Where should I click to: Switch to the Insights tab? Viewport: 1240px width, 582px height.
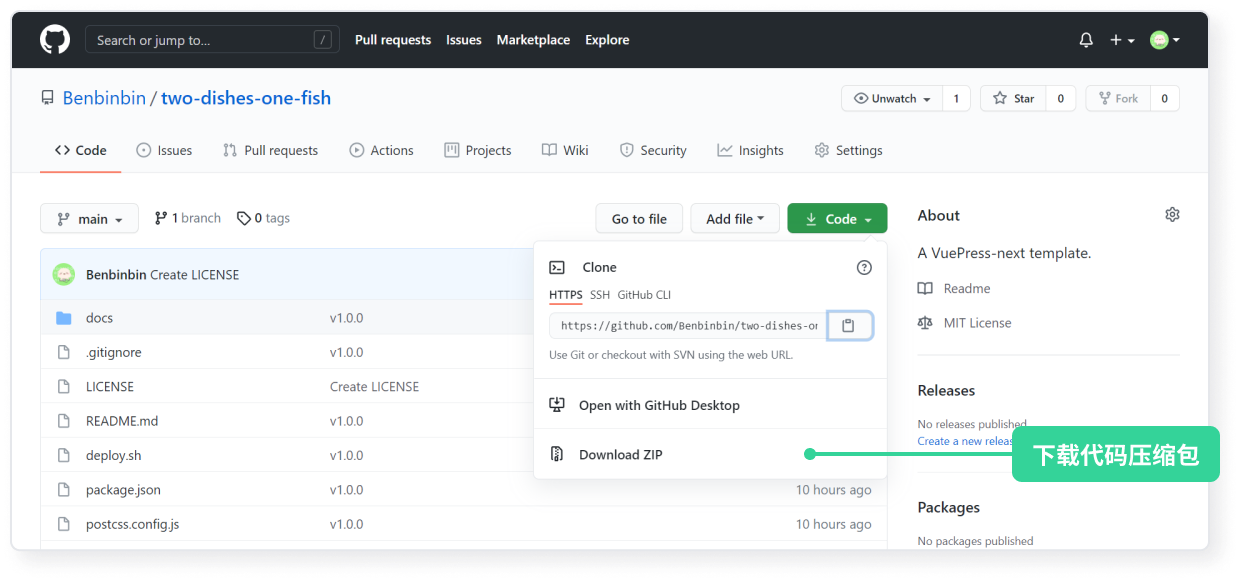[x=750, y=150]
